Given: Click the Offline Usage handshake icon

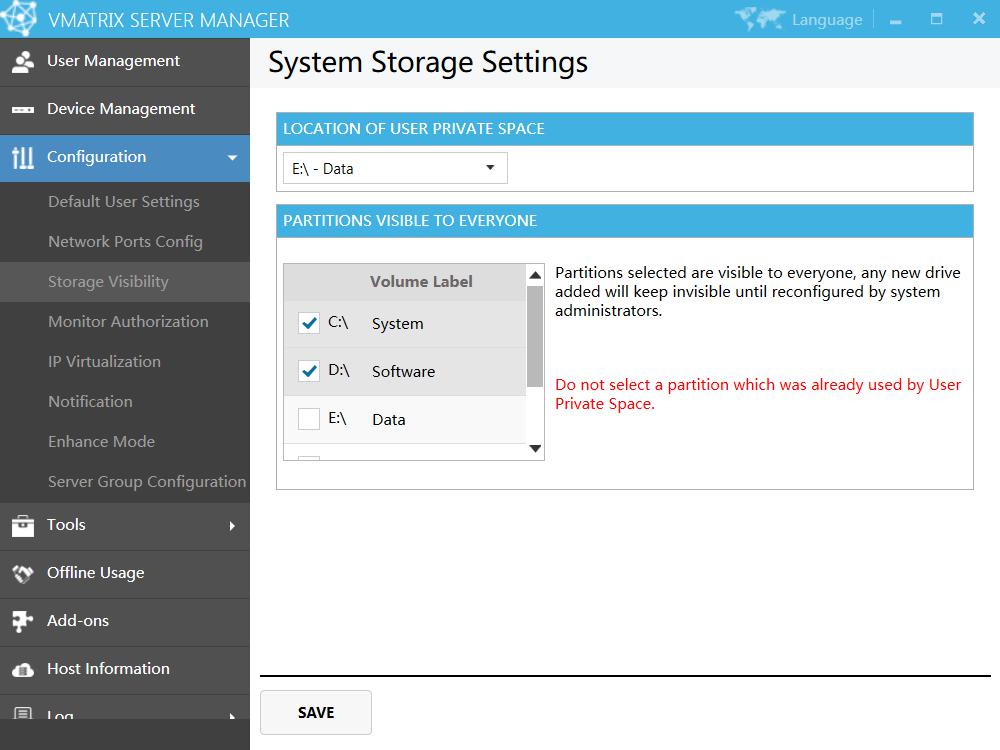Looking at the screenshot, I should (x=23, y=574).
